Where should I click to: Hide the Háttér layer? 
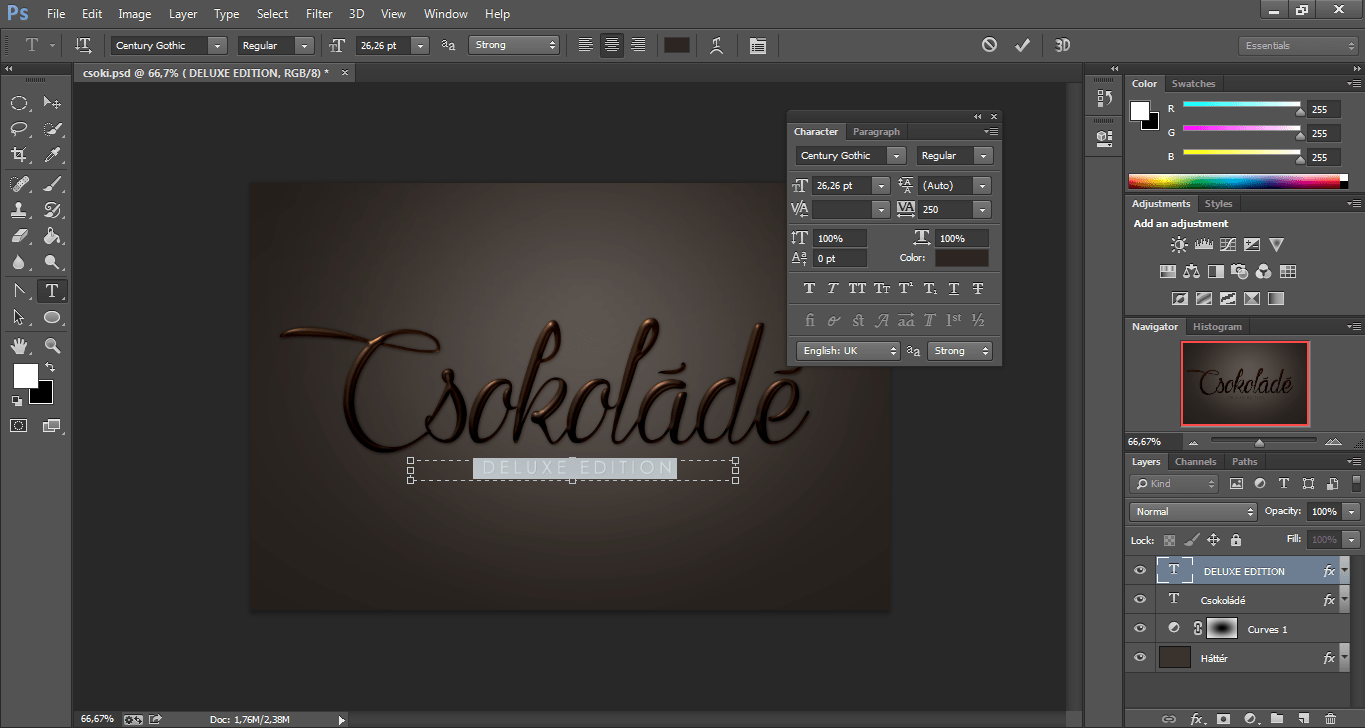pyautogui.click(x=1140, y=658)
